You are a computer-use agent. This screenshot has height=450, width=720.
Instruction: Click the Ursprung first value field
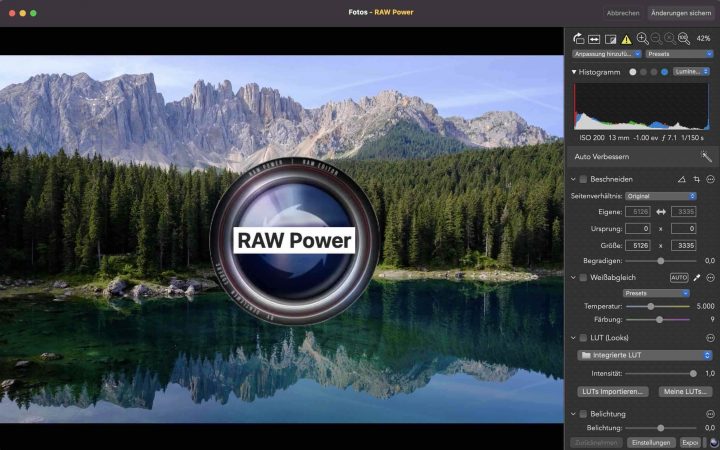click(638, 229)
